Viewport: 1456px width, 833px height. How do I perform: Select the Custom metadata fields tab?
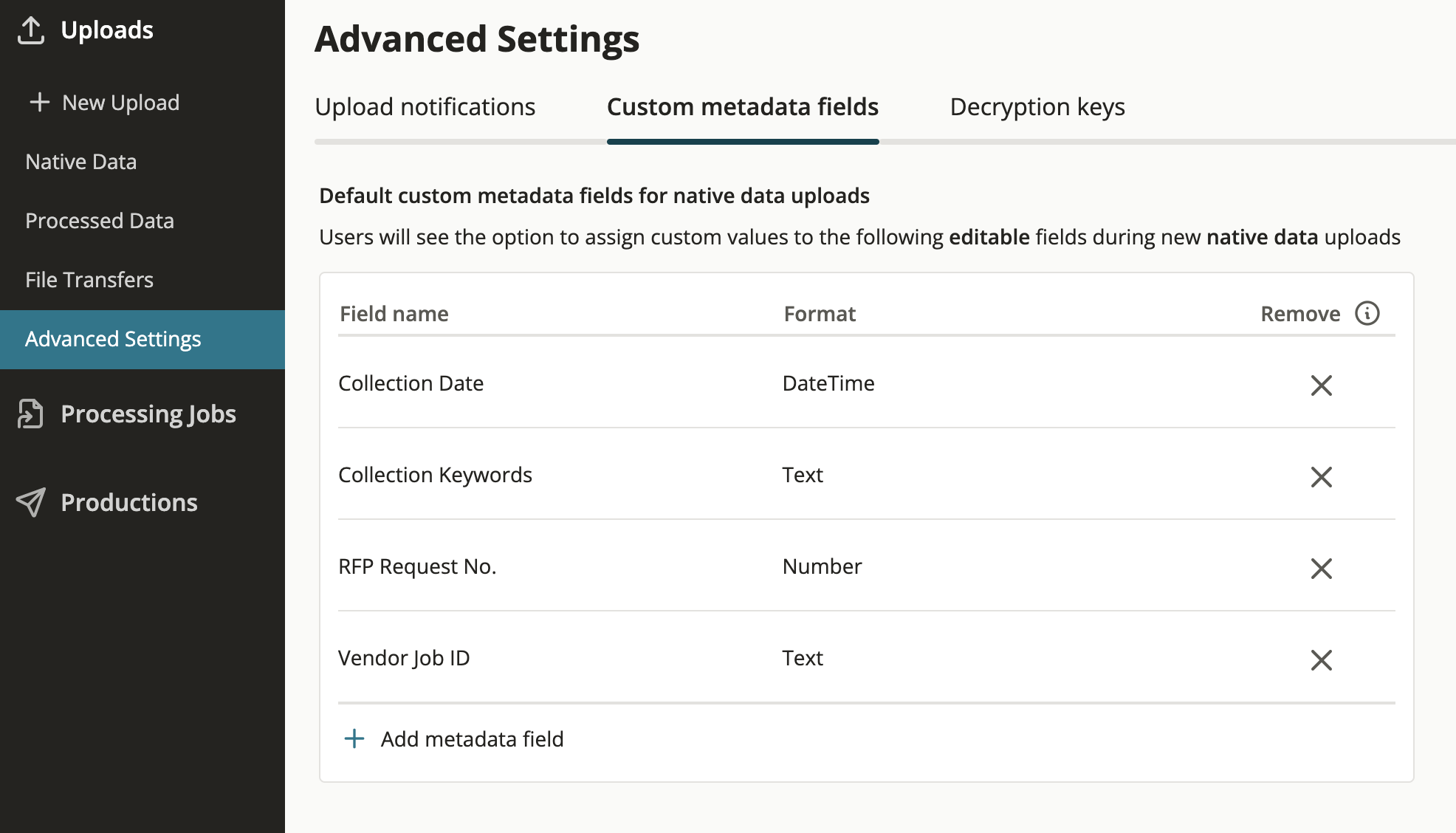point(743,107)
